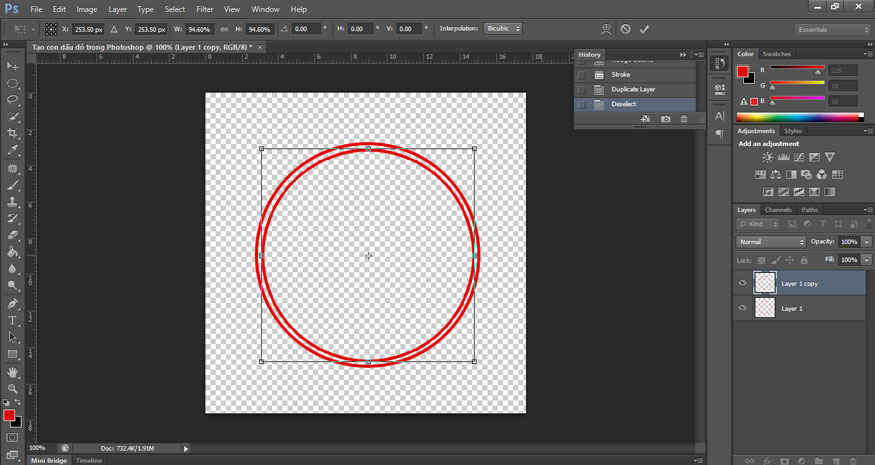Screen dimensions: 875x465
Task: Open the Character panel icon
Action: (719, 116)
